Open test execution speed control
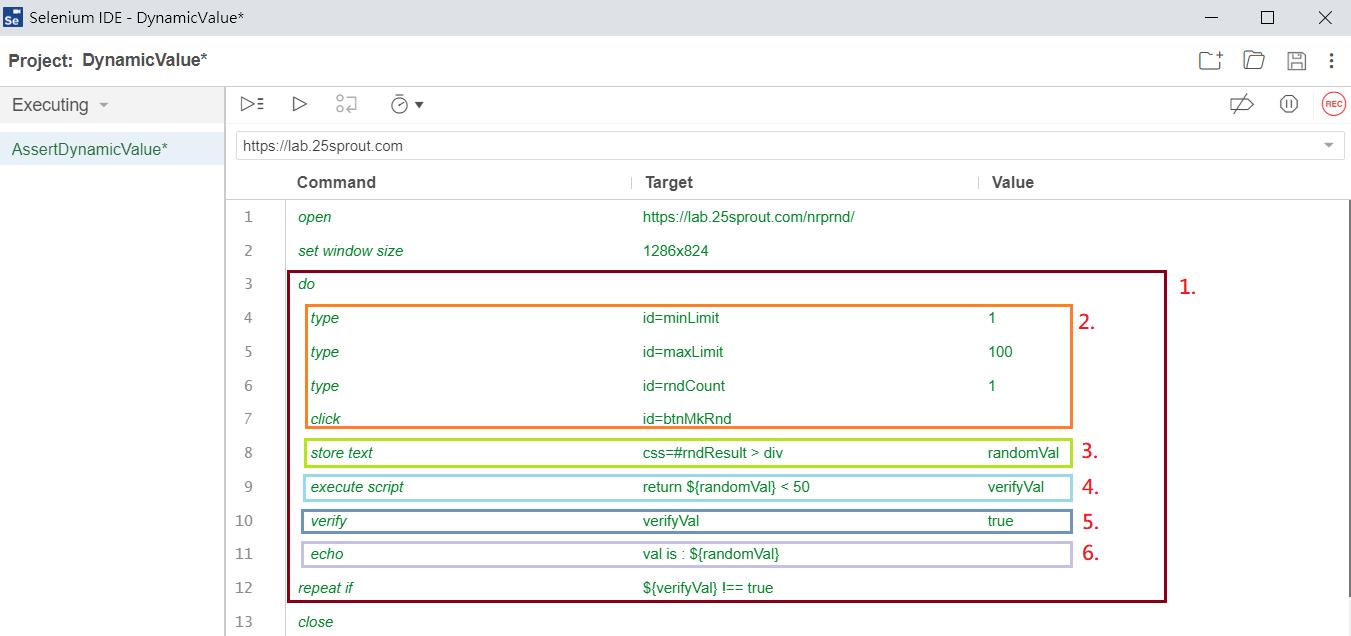This screenshot has width=1351, height=636. tap(407, 104)
